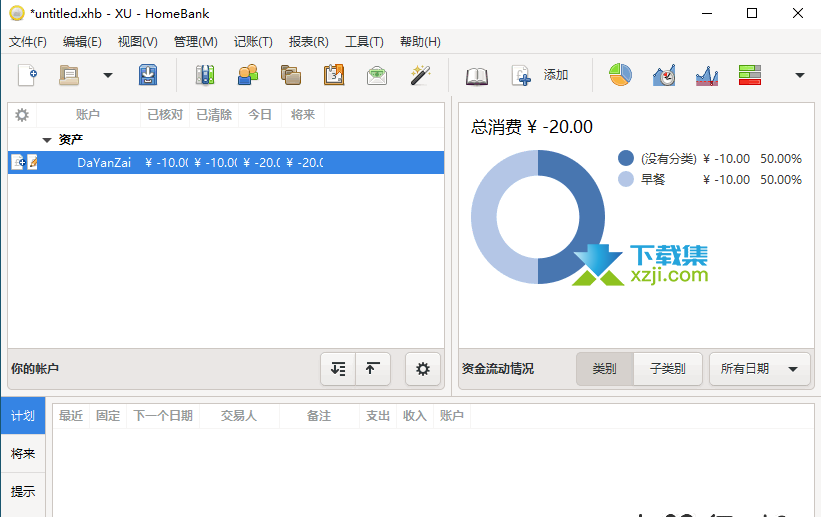Create a new file via toolbar icon
Screen dimensions: 821x517
27,75
